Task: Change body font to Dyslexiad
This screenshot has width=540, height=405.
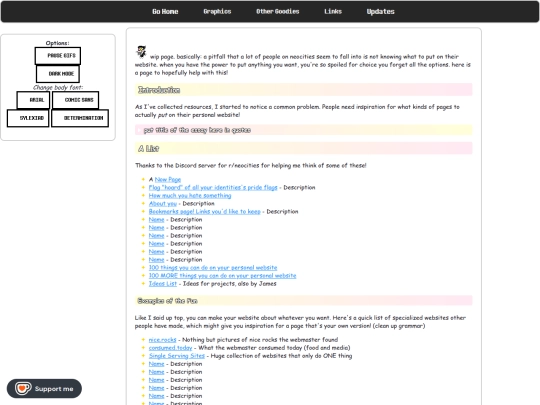Action: click(28, 118)
